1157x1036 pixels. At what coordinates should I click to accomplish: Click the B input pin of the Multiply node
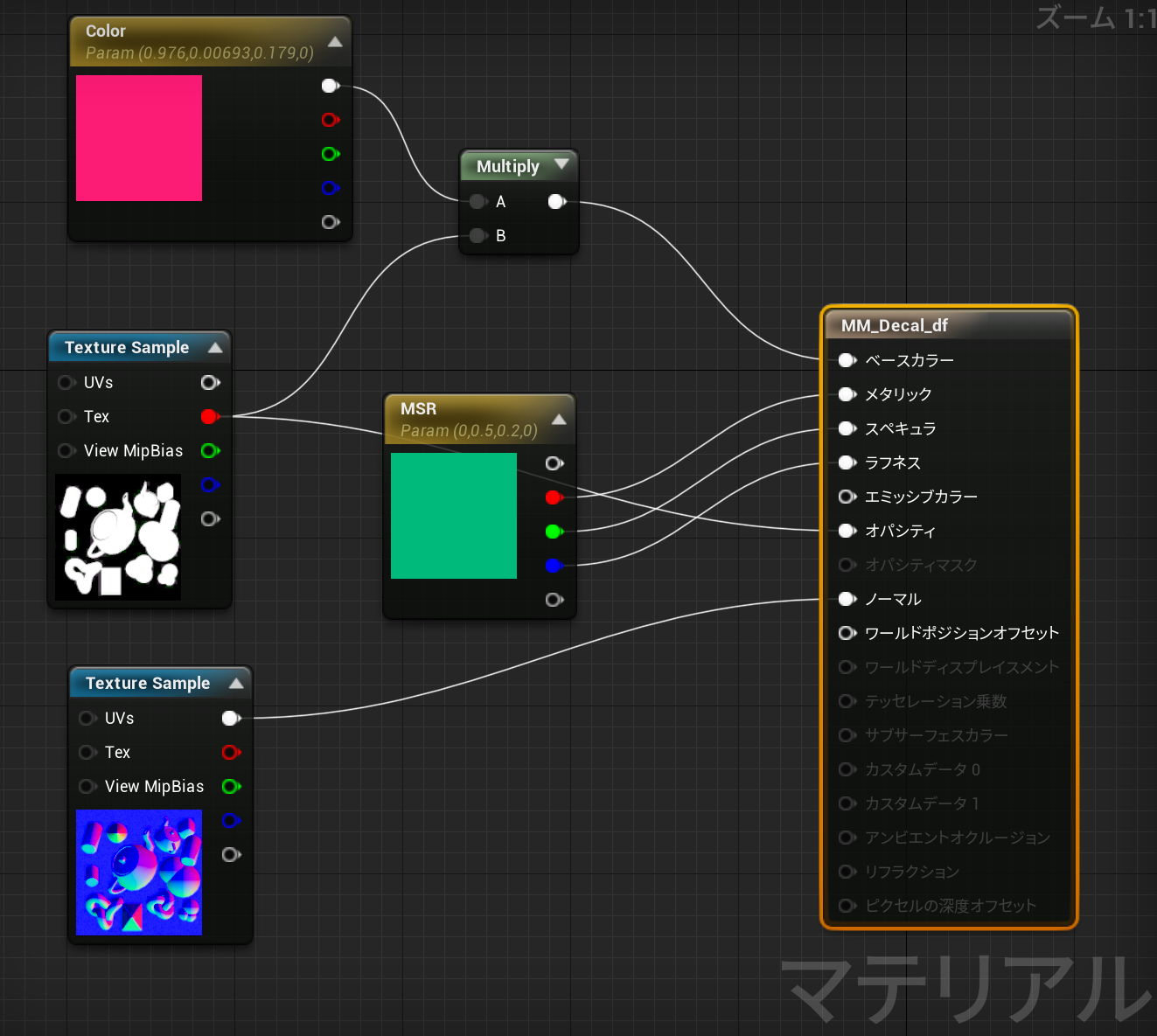[478, 235]
